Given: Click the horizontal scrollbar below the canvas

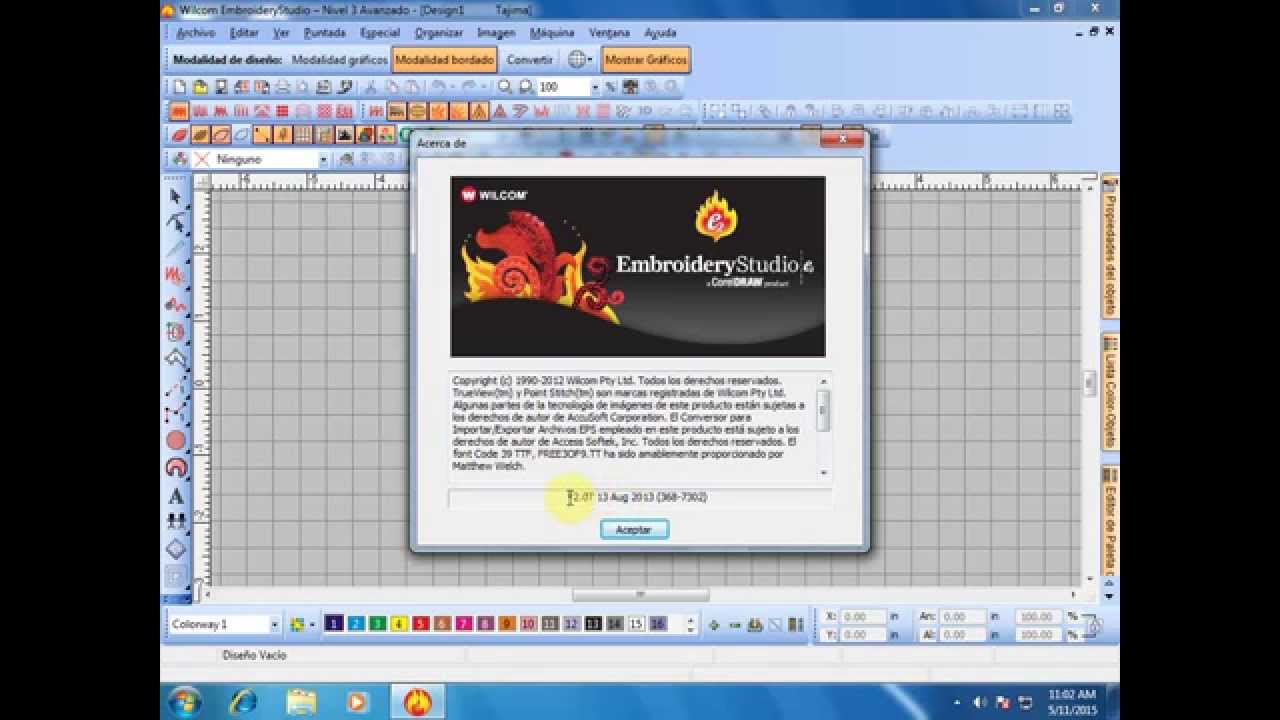Looking at the screenshot, I should [641, 594].
